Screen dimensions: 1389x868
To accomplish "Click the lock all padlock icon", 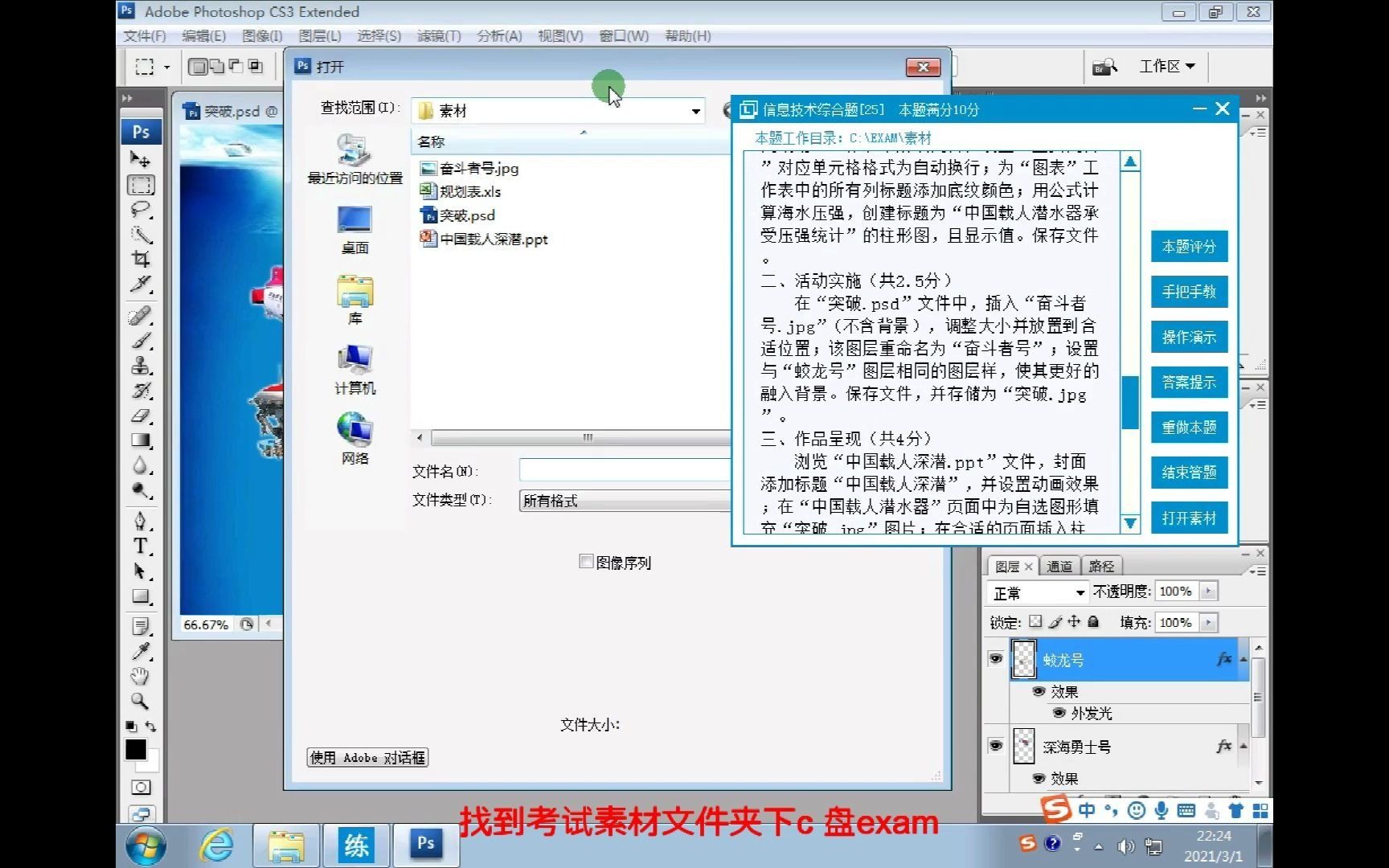I will tap(1093, 621).
